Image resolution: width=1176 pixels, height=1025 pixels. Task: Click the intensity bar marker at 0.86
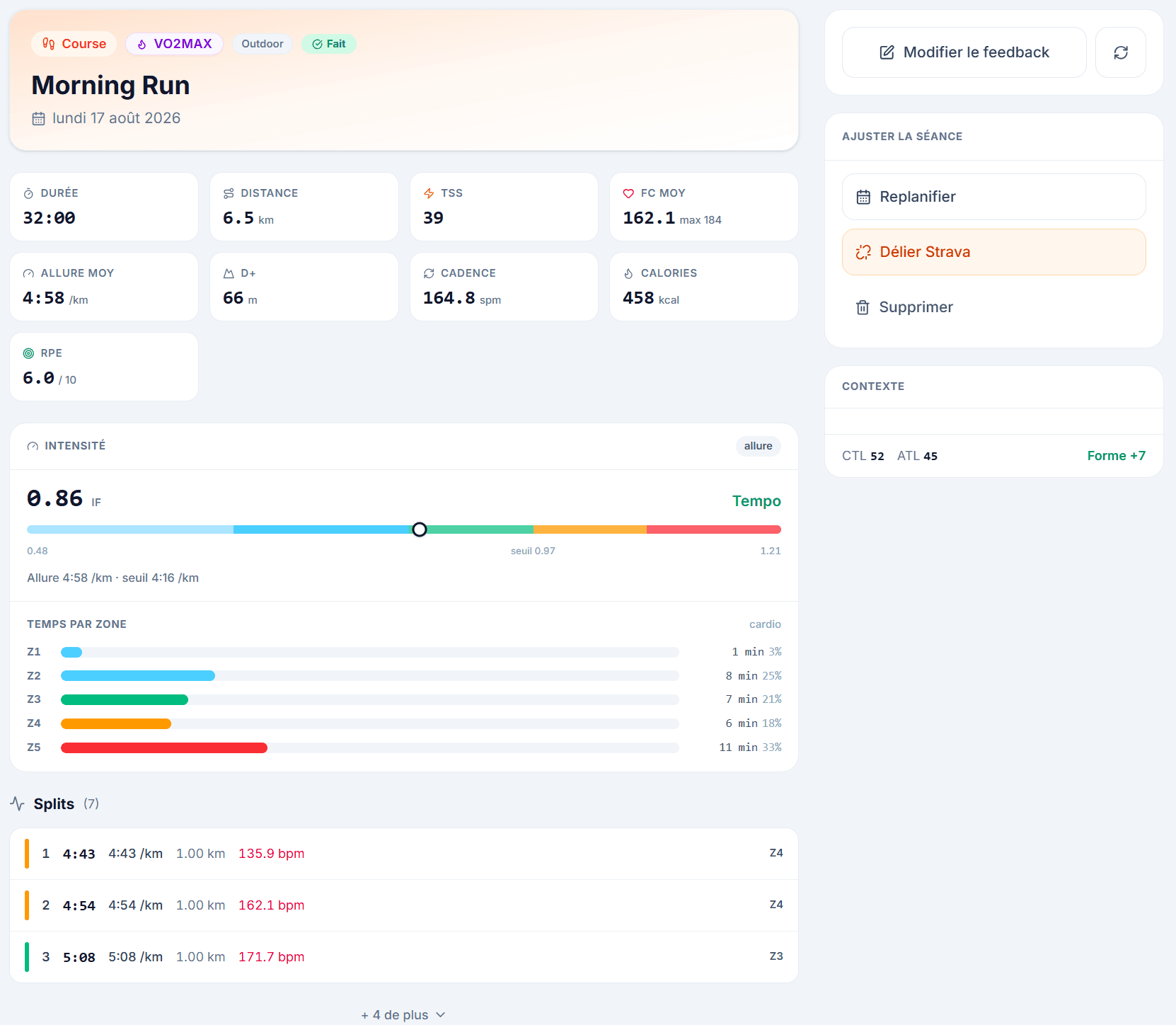coord(420,529)
